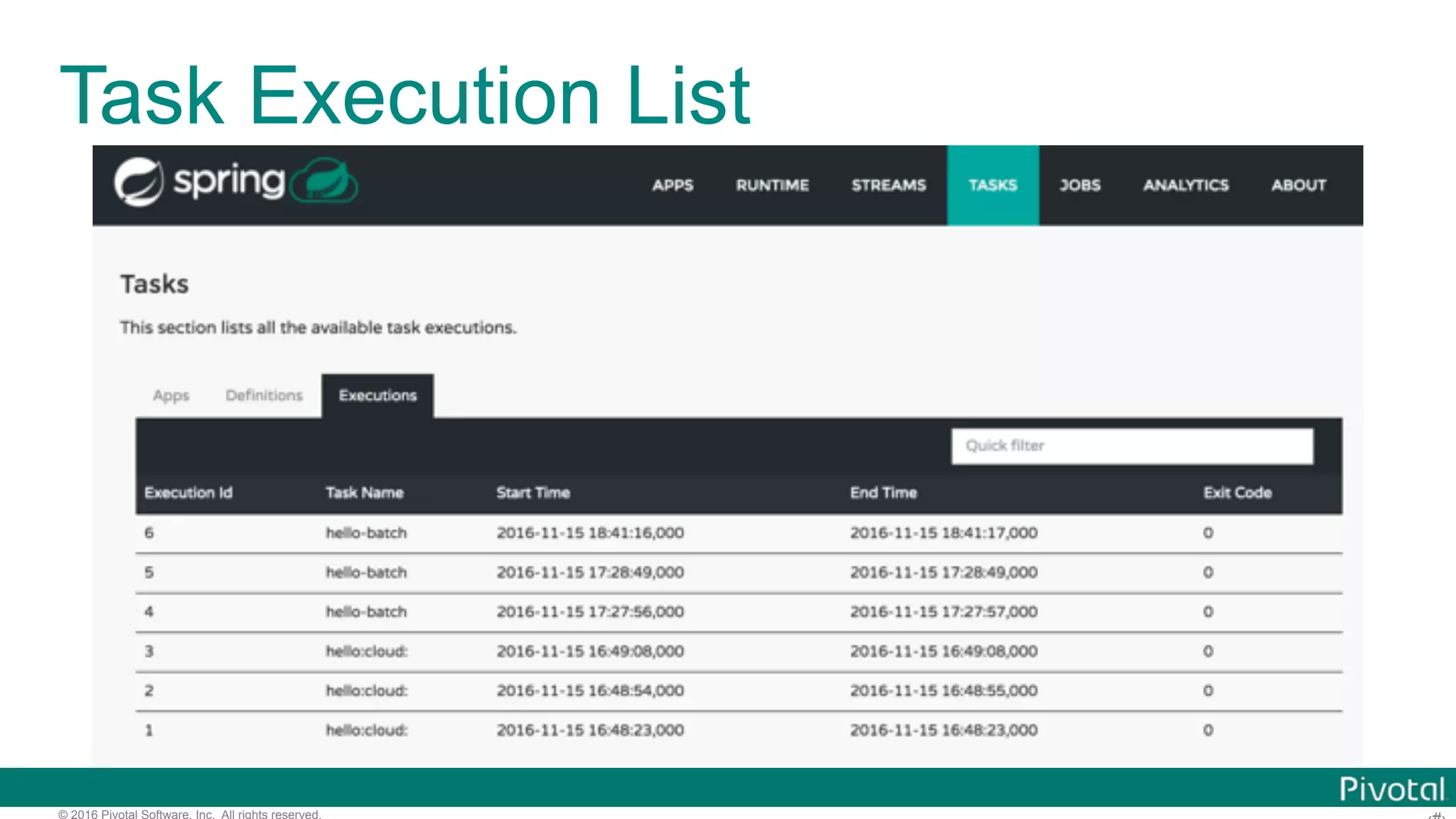
Task: Open the ABOUT page
Action: (1298, 186)
